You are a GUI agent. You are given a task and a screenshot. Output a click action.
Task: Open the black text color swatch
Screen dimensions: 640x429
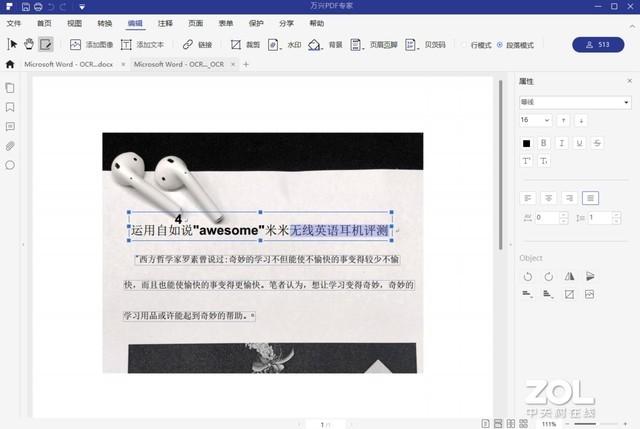tap(527, 143)
